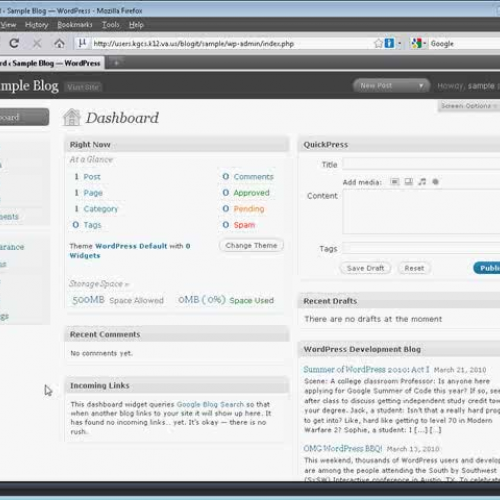Open the Tools menu
The image size is (500, 500).
(x=111, y=25)
